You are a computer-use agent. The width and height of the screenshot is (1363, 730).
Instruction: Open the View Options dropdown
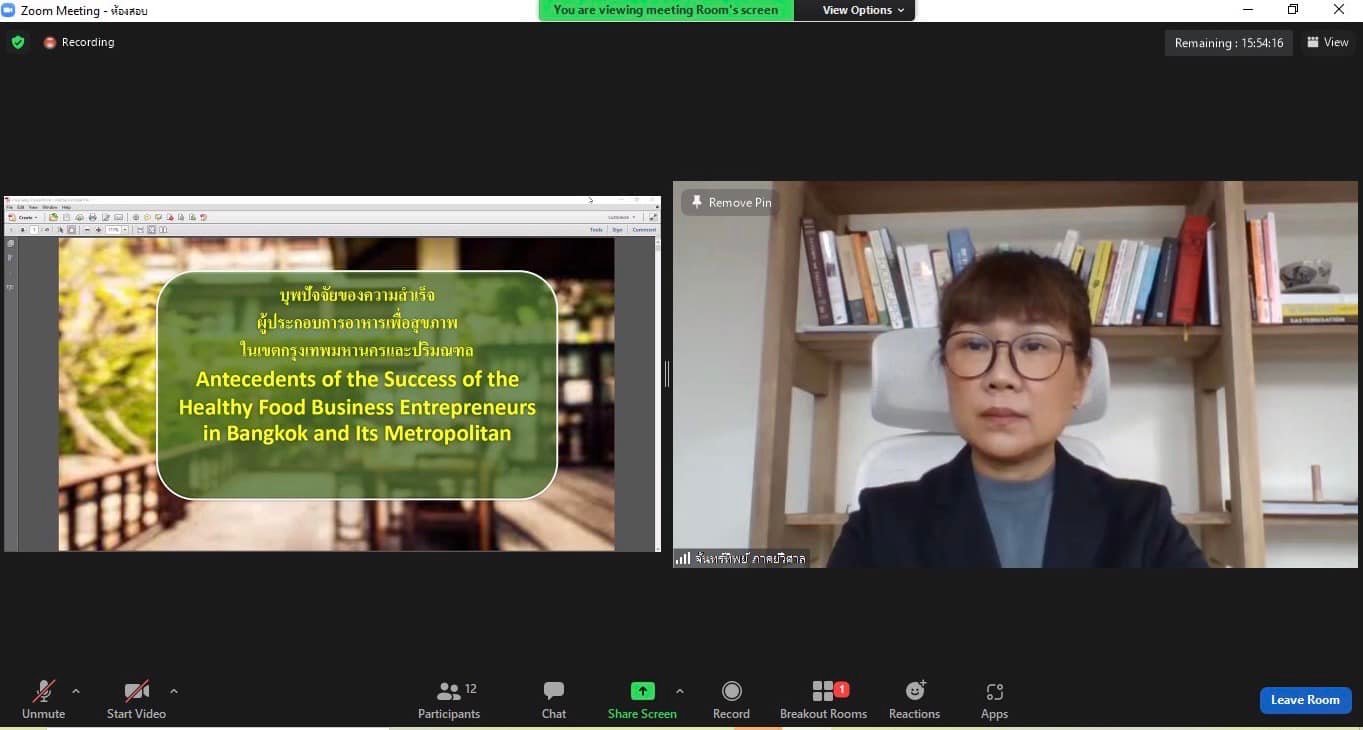862,10
